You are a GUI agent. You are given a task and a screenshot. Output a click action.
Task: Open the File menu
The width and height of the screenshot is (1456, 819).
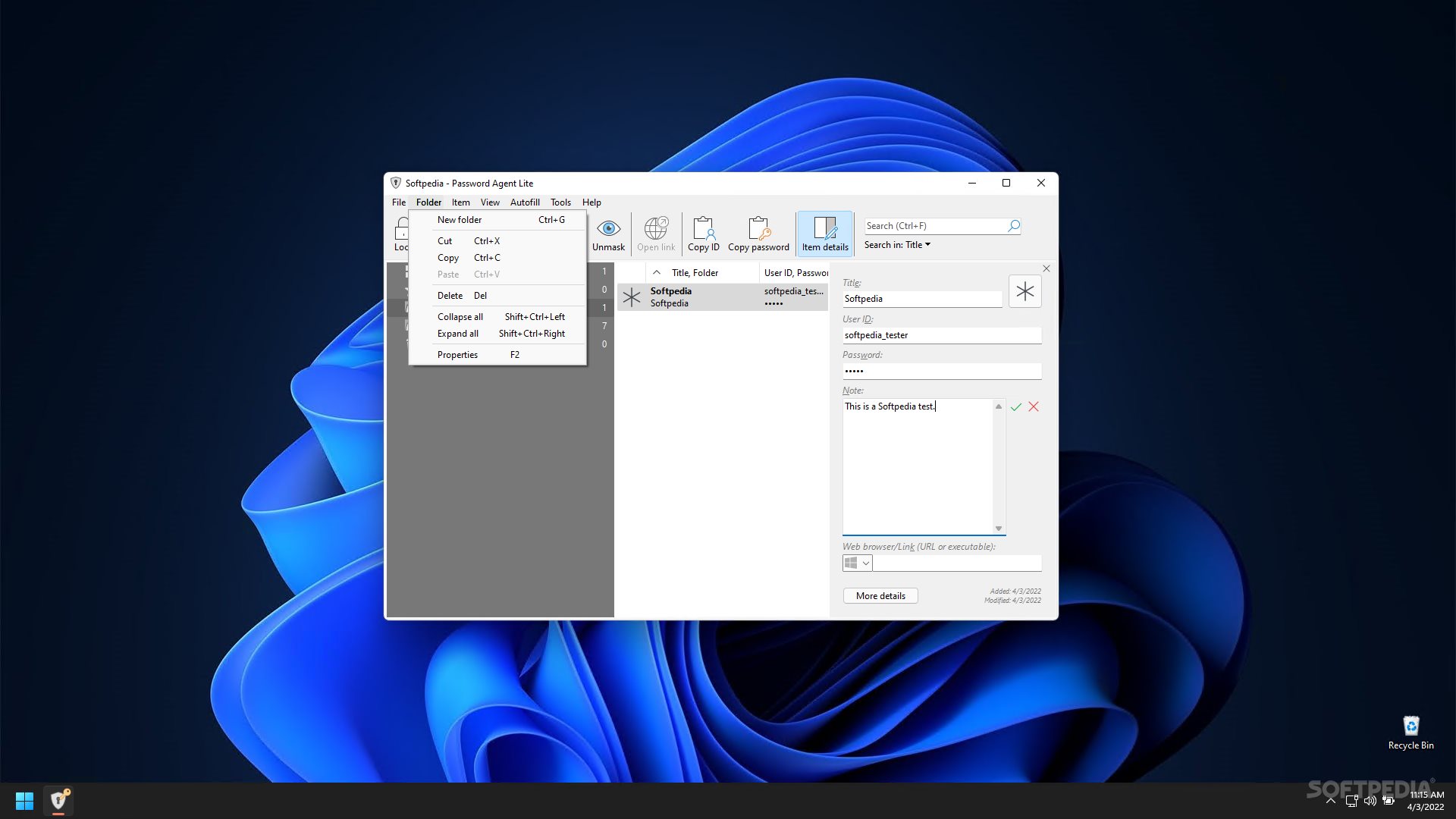coord(398,202)
